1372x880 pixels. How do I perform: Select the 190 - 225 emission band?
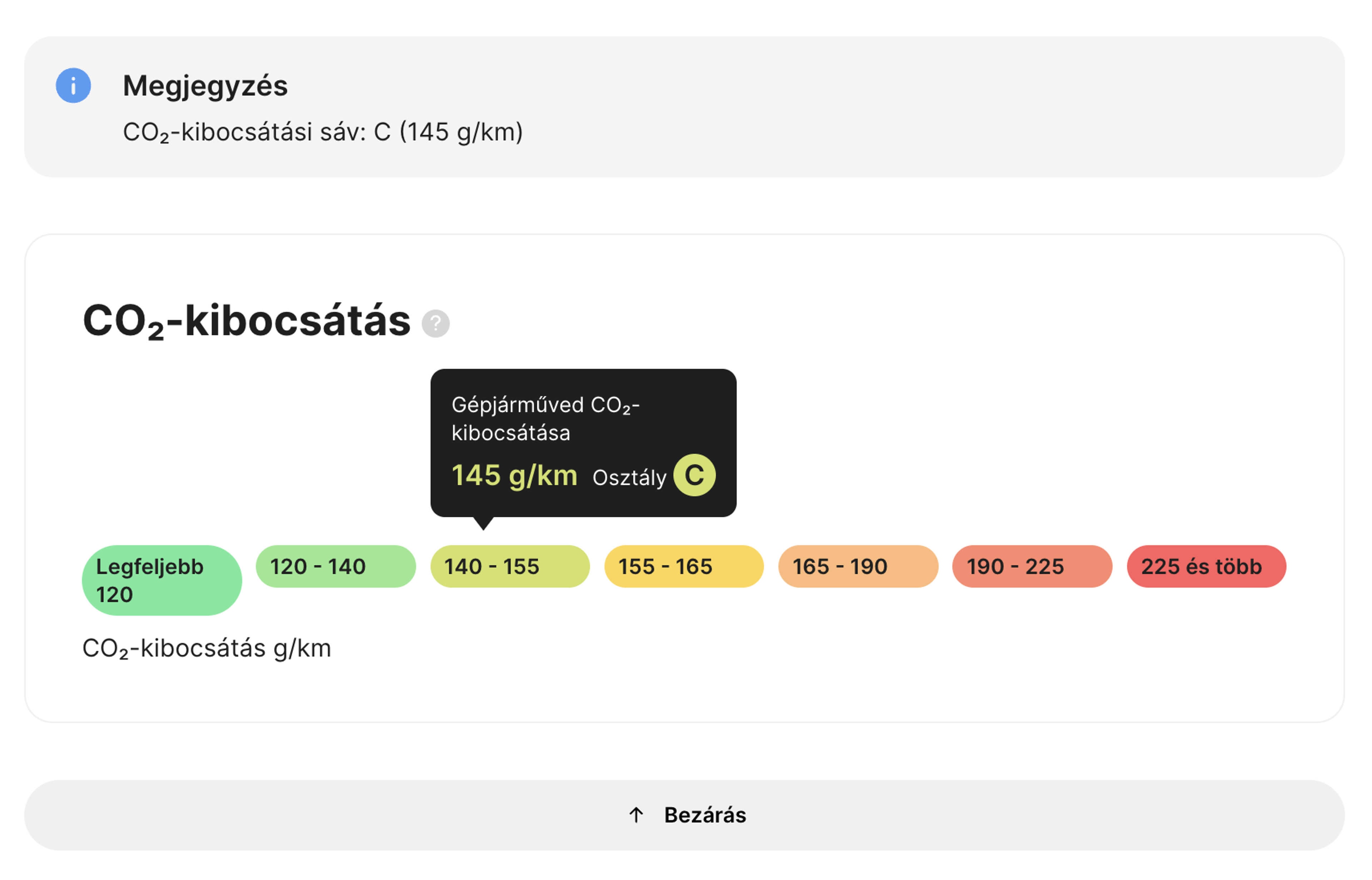click(x=1033, y=567)
